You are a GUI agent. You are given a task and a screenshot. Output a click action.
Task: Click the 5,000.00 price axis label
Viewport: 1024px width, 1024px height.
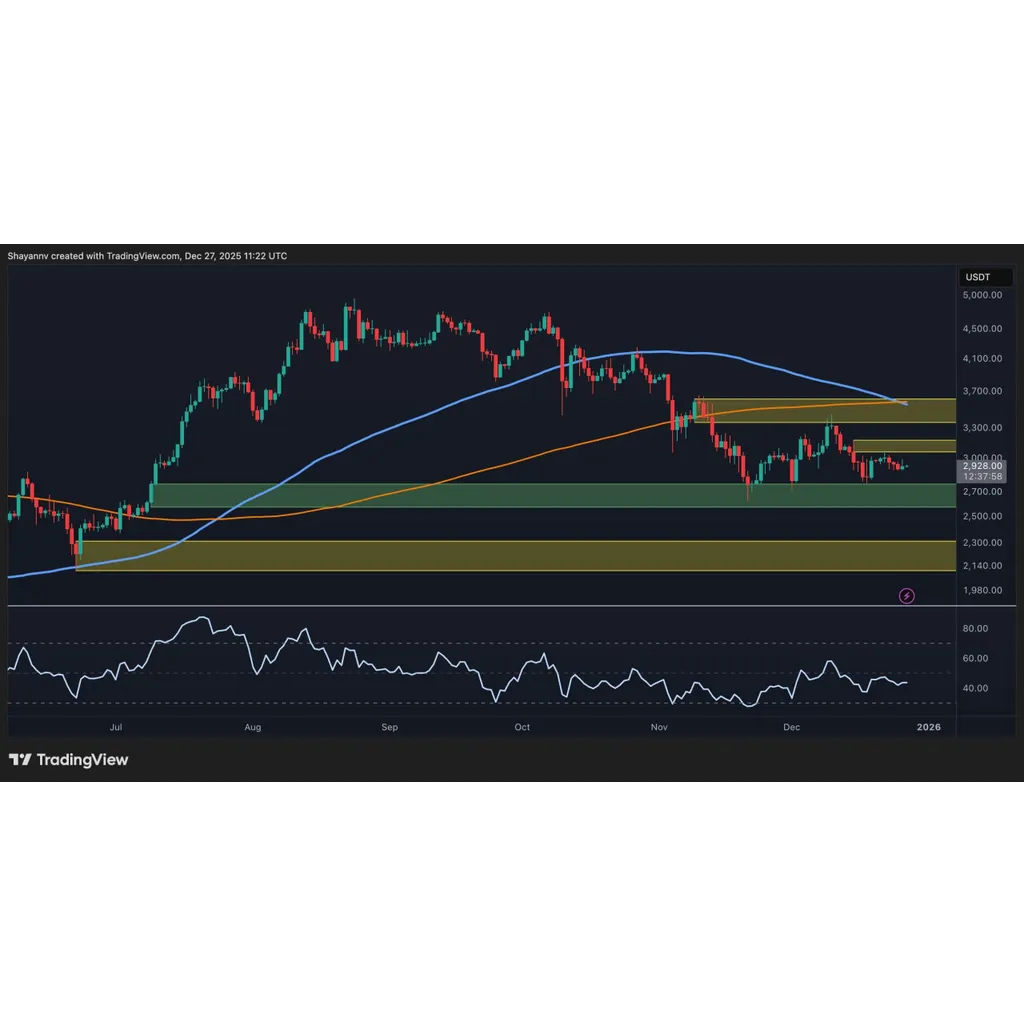(x=982, y=295)
